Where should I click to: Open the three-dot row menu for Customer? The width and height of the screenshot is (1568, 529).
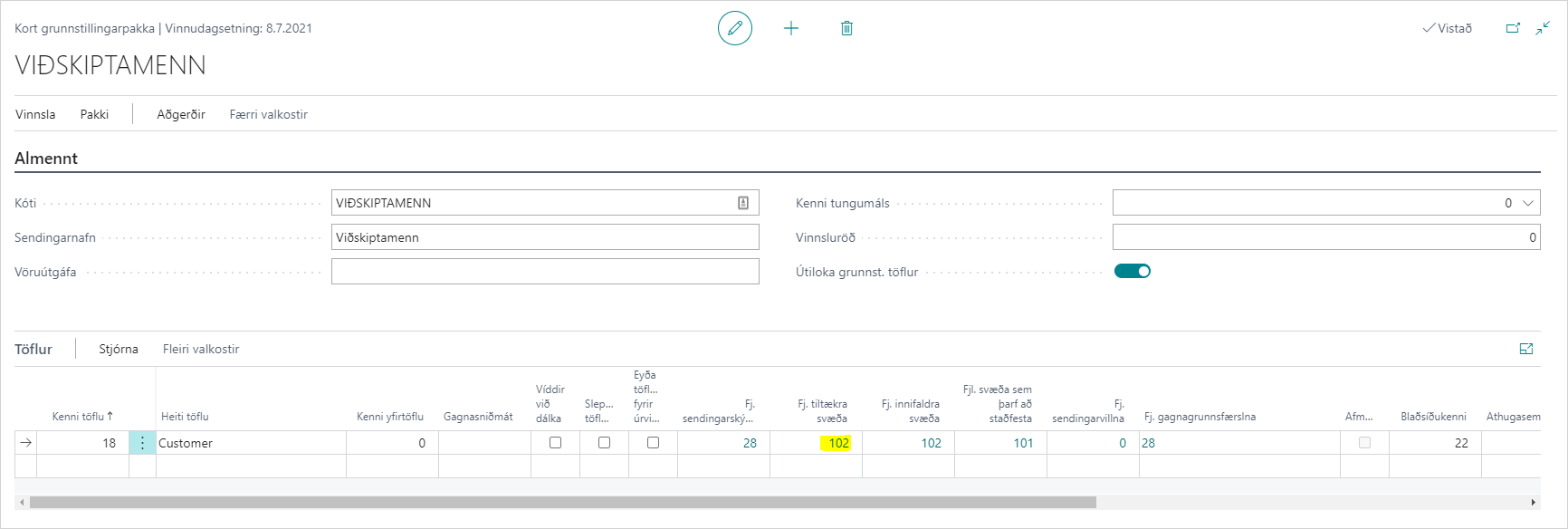point(142,443)
